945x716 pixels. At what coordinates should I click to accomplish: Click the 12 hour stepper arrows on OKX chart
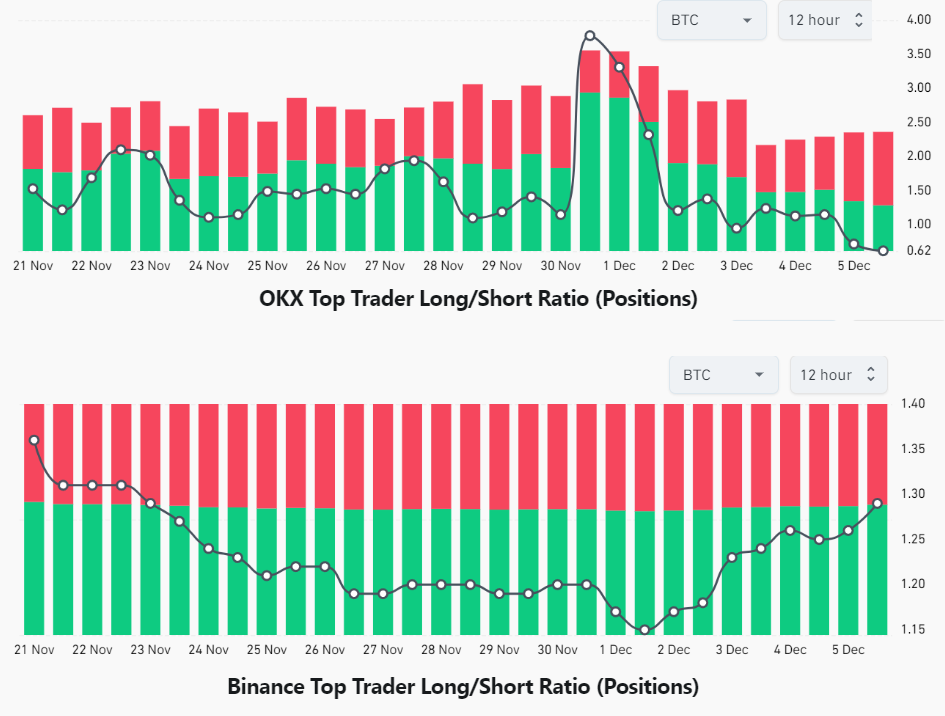pos(859,20)
